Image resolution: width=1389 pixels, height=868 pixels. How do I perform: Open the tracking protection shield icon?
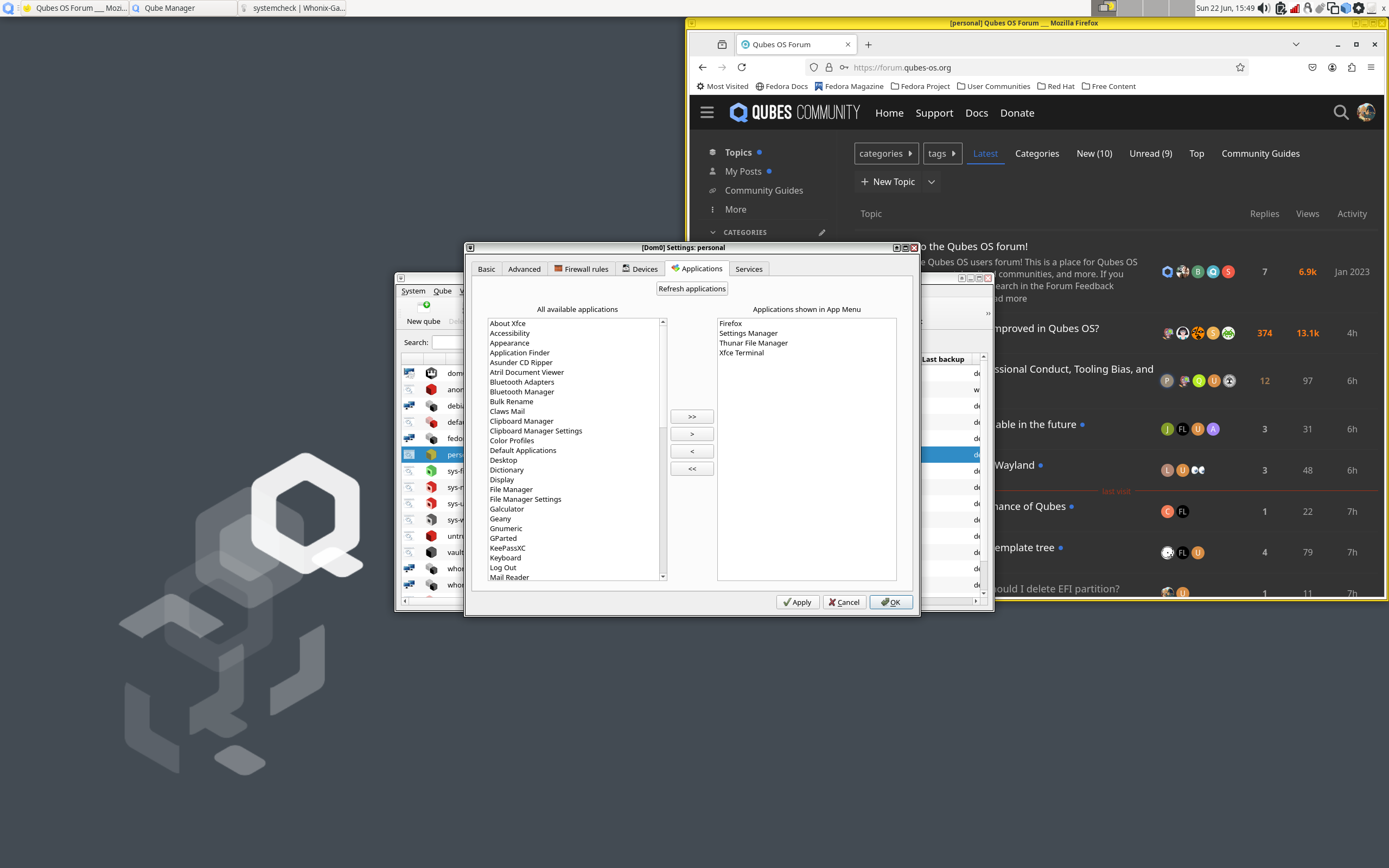pos(813,67)
